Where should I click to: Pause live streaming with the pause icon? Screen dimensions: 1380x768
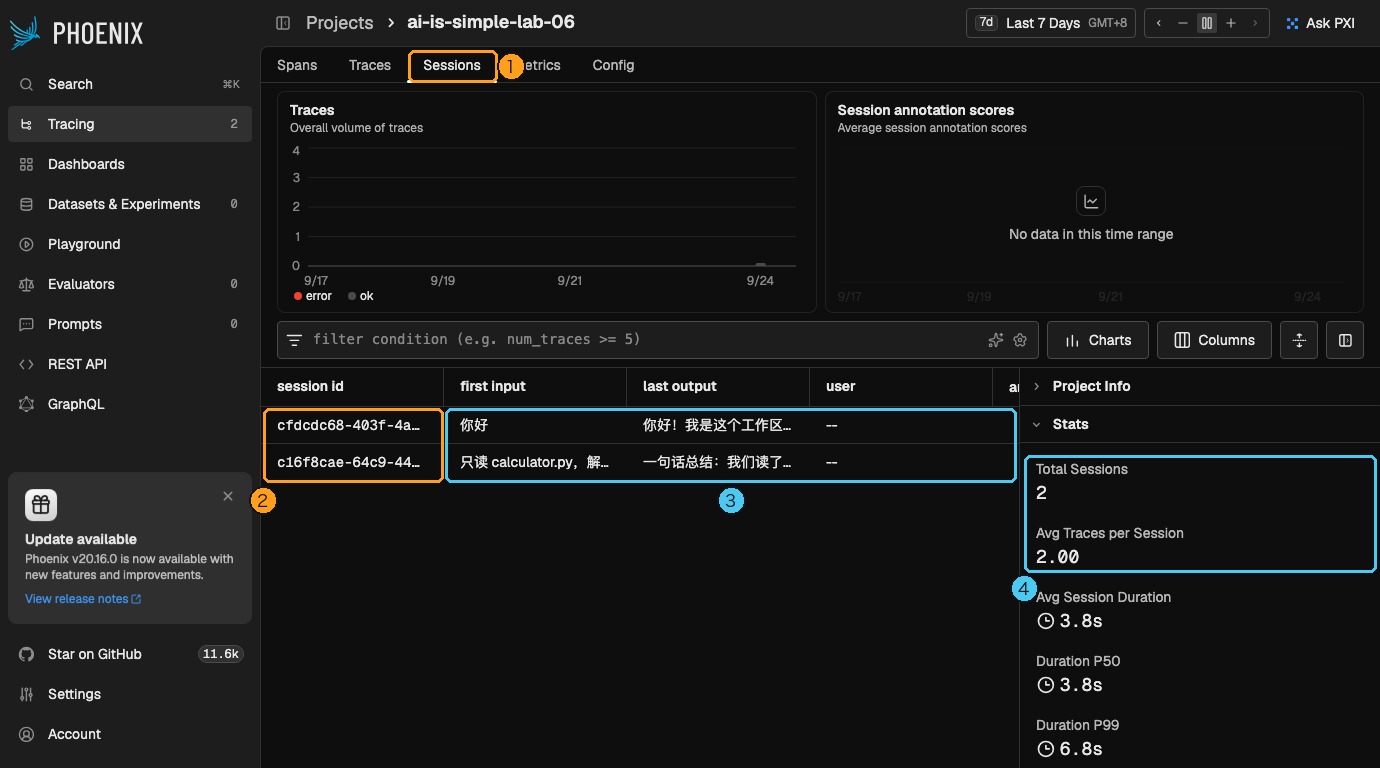coord(1207,23)
